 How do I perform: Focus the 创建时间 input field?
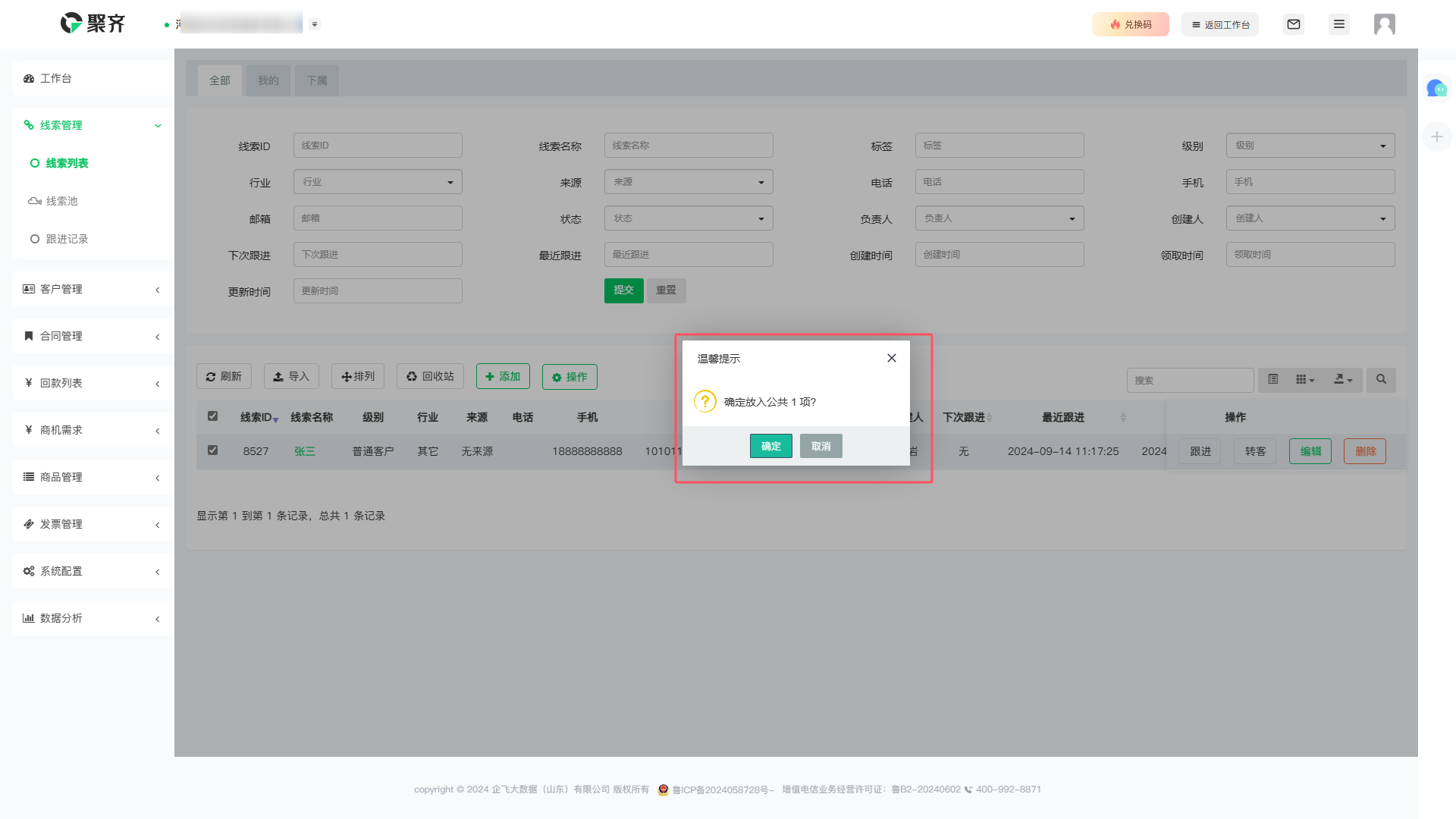999,255
